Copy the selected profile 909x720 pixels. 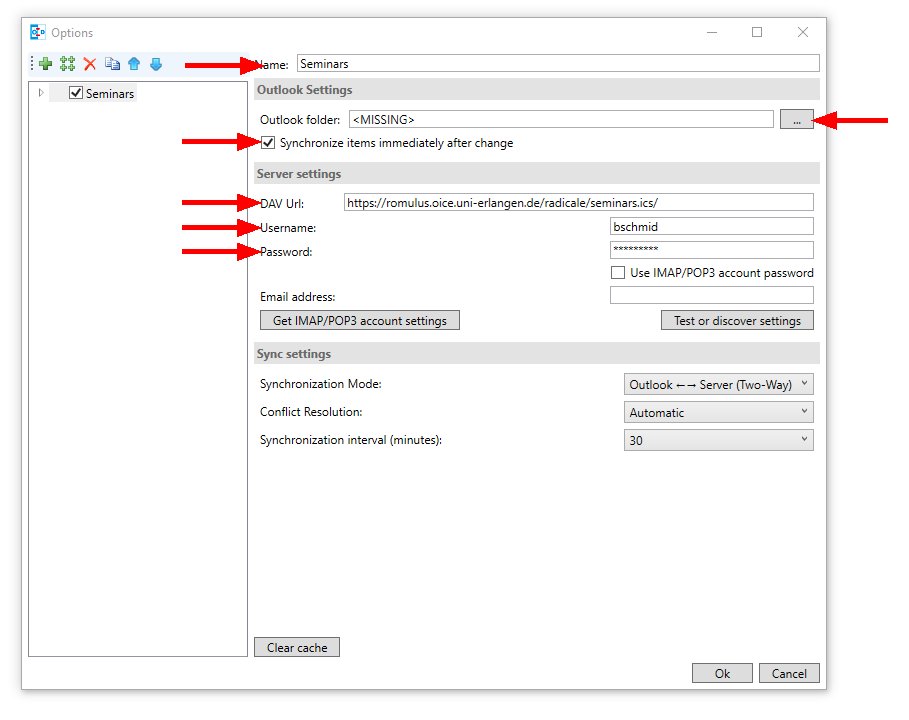tap(112, 64)
